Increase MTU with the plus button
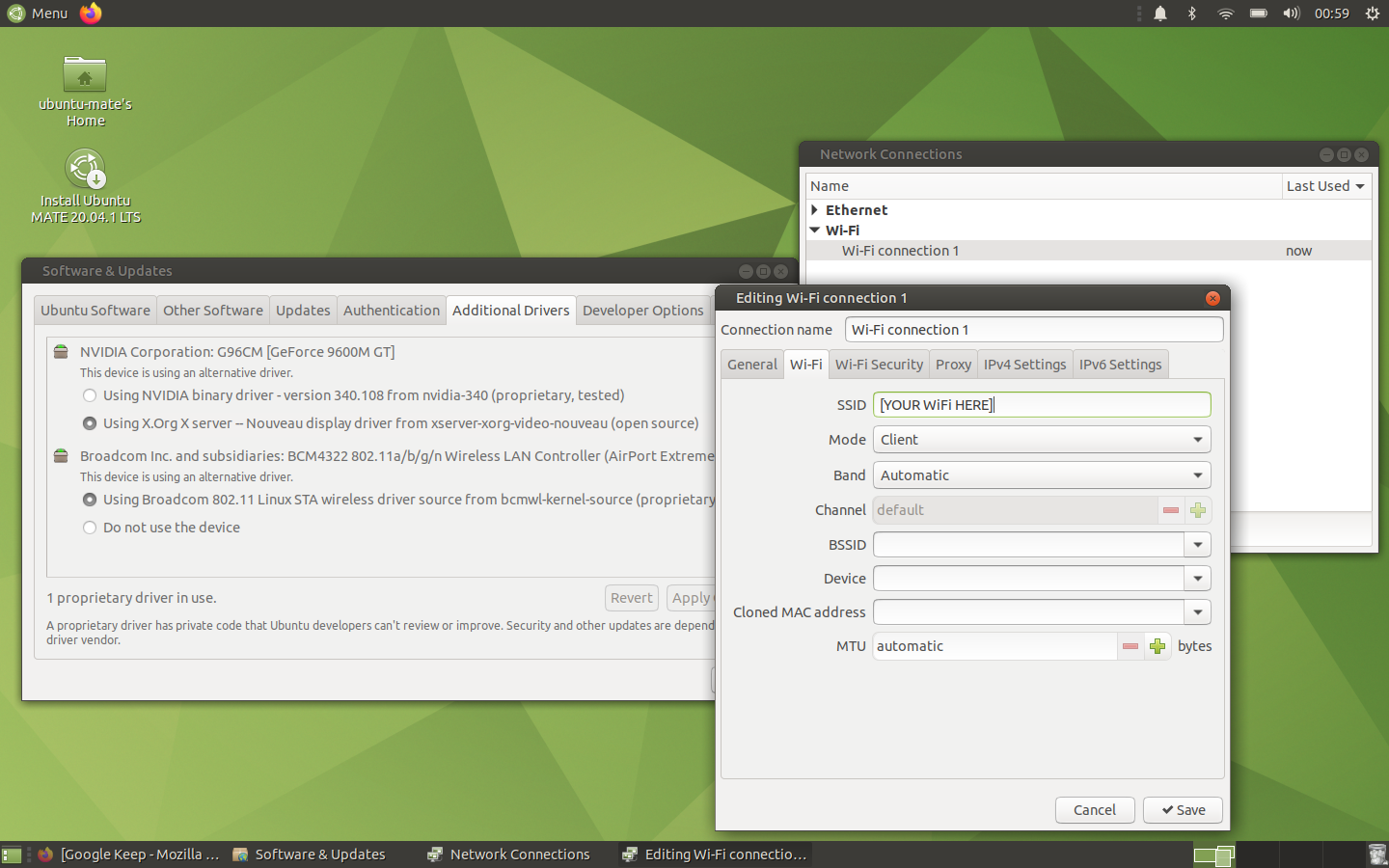1389x868 pixels. point(1157,646)
